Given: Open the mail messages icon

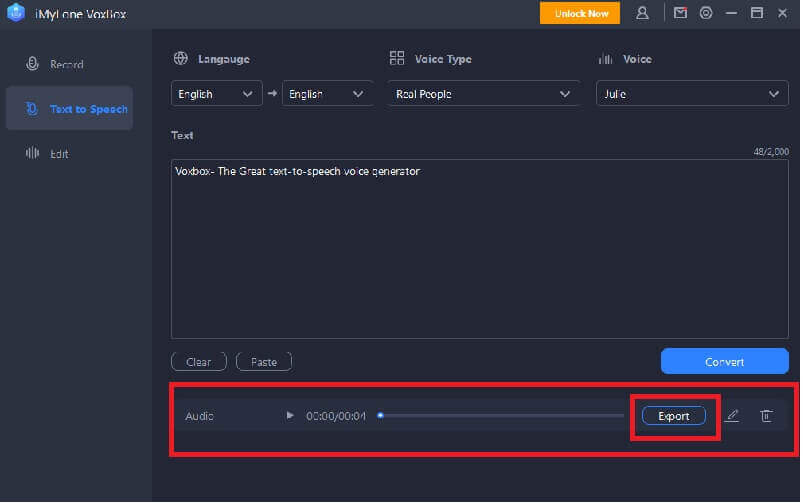Looking at the screenshot, I should [680, 13].
